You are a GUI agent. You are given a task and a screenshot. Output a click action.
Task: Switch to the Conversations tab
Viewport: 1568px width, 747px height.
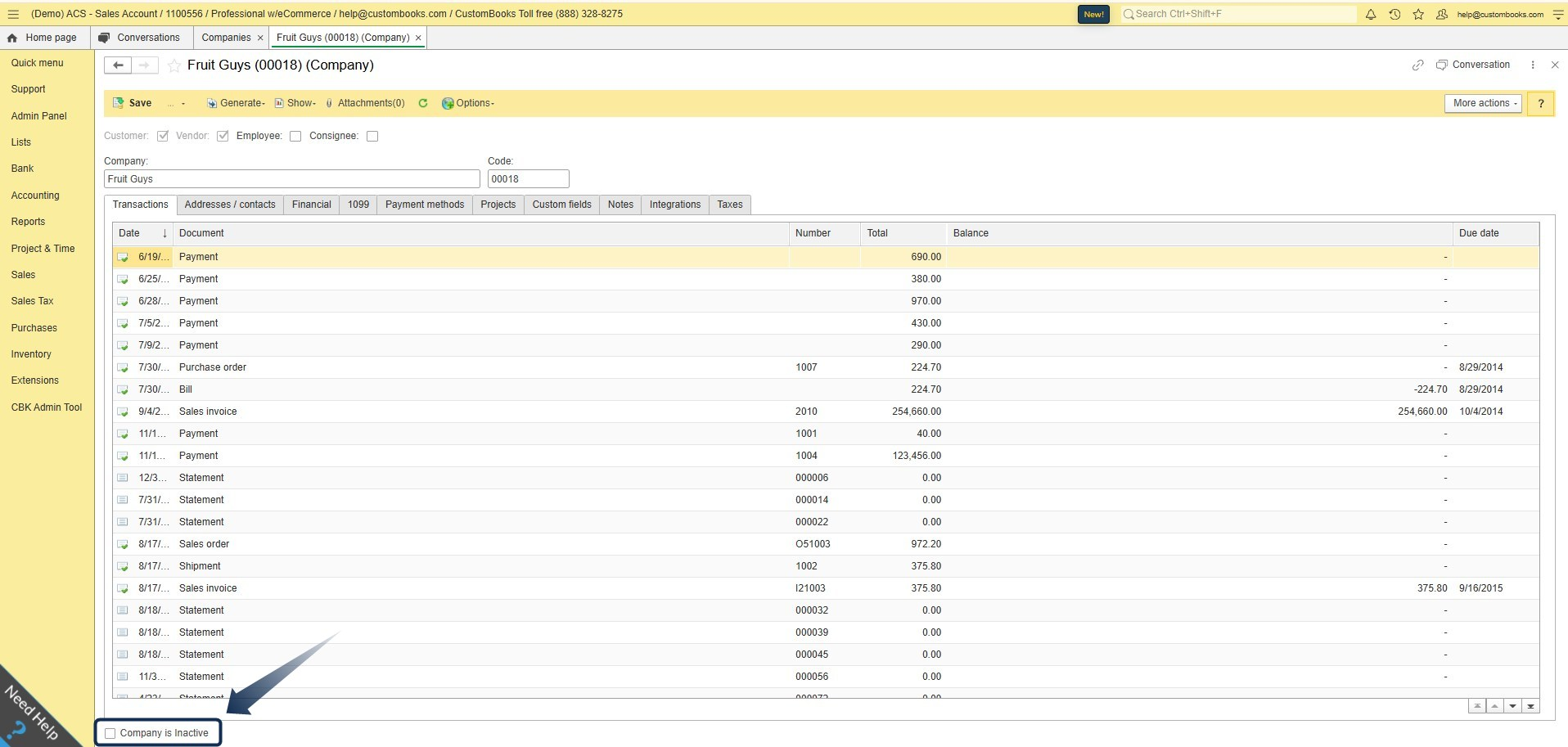140,38
